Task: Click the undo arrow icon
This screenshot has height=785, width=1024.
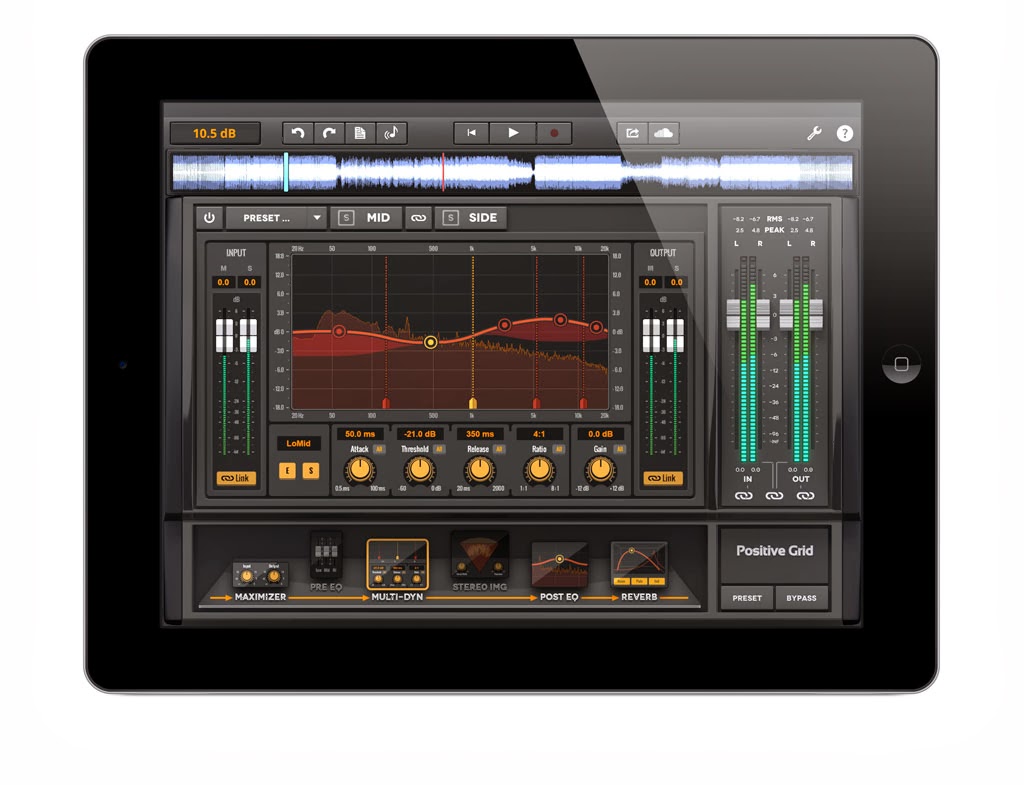Action: 298,132
